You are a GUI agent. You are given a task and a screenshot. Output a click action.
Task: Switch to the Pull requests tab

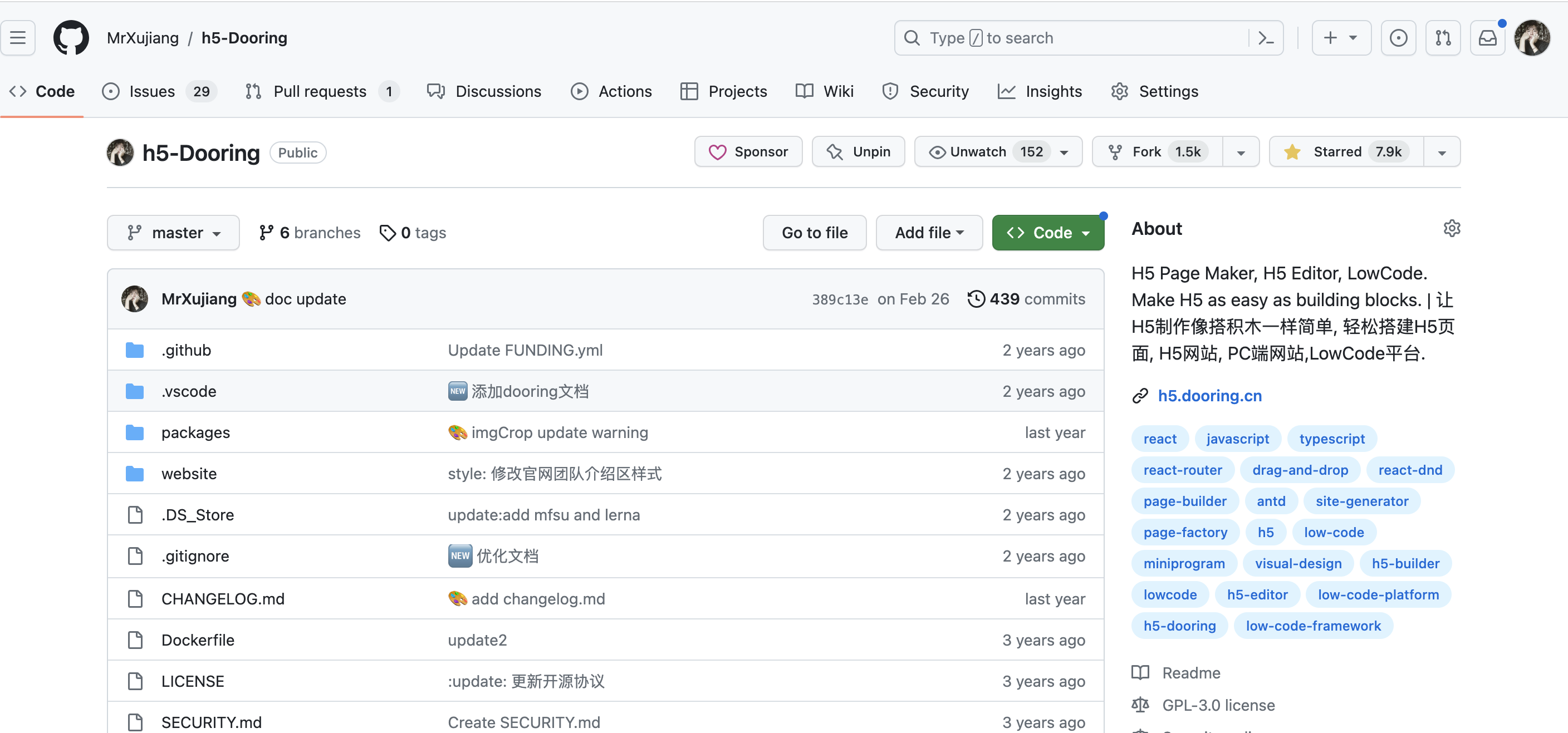(x=322, y=91)
